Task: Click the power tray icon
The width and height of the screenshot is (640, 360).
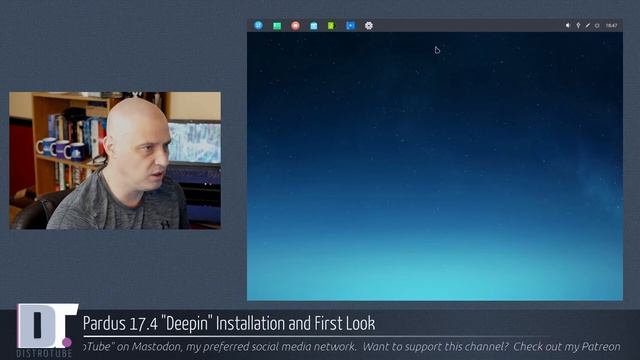Action: (x=597, y=25)
